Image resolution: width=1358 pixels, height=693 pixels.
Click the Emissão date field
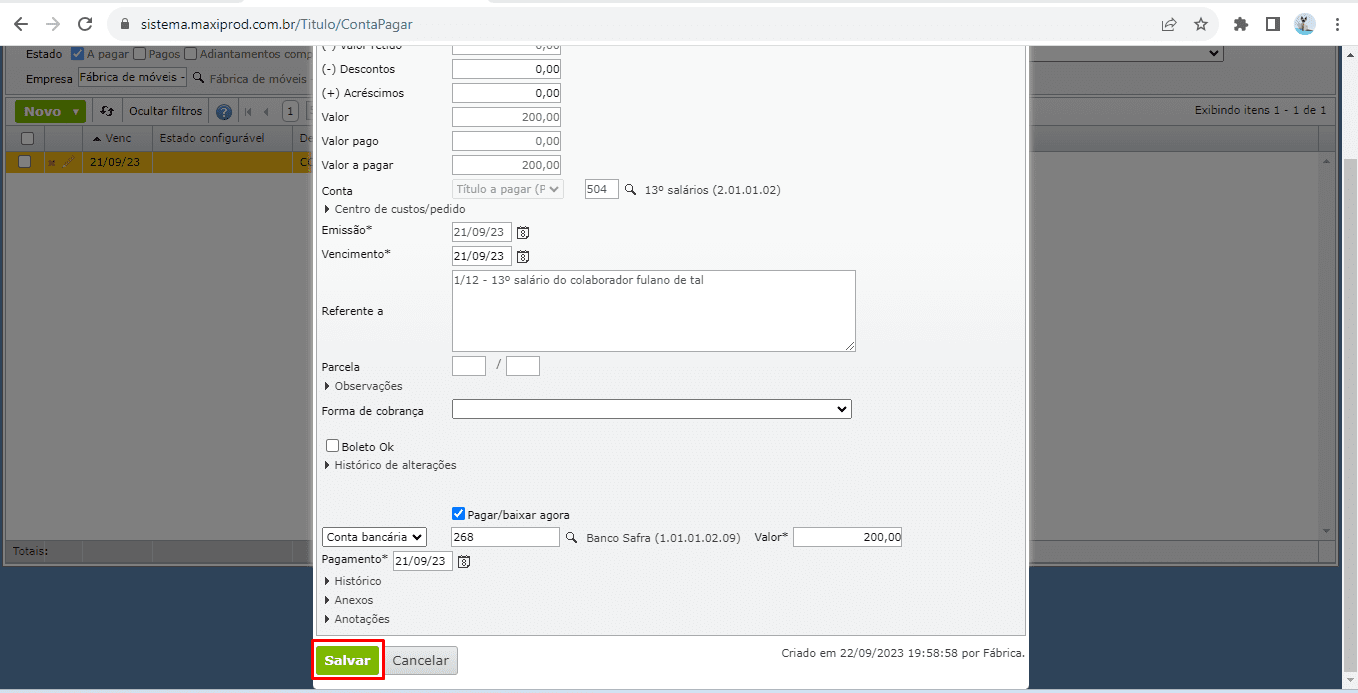click(482, 232)
